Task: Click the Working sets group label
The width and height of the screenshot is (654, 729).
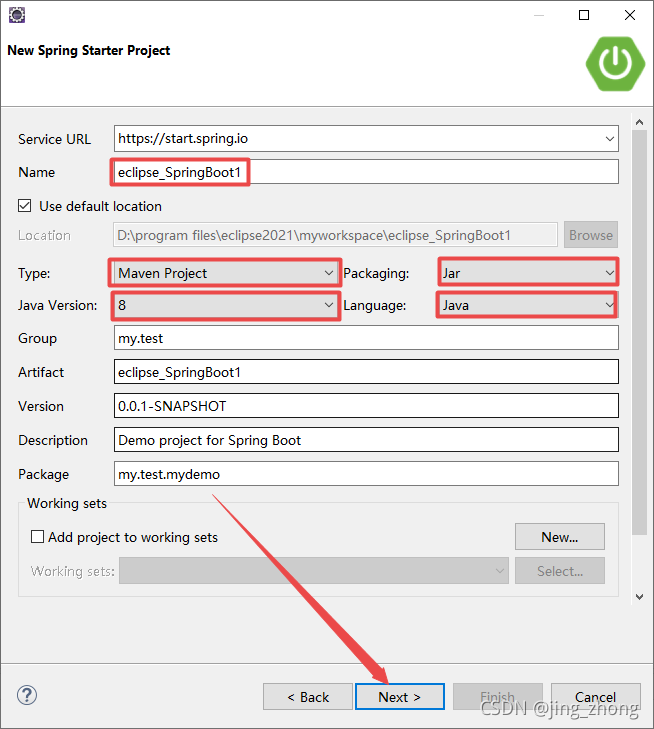Action: (x=67, y=503)
